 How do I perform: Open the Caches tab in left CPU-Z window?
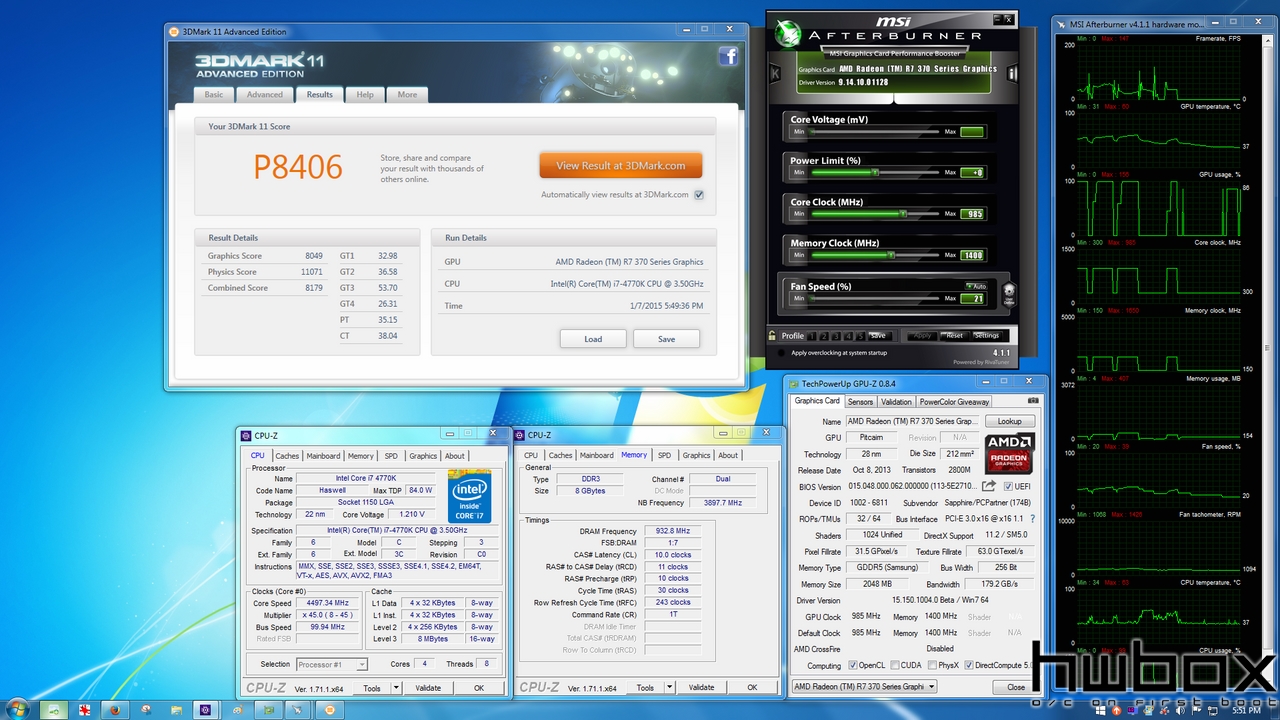(287, 456)
